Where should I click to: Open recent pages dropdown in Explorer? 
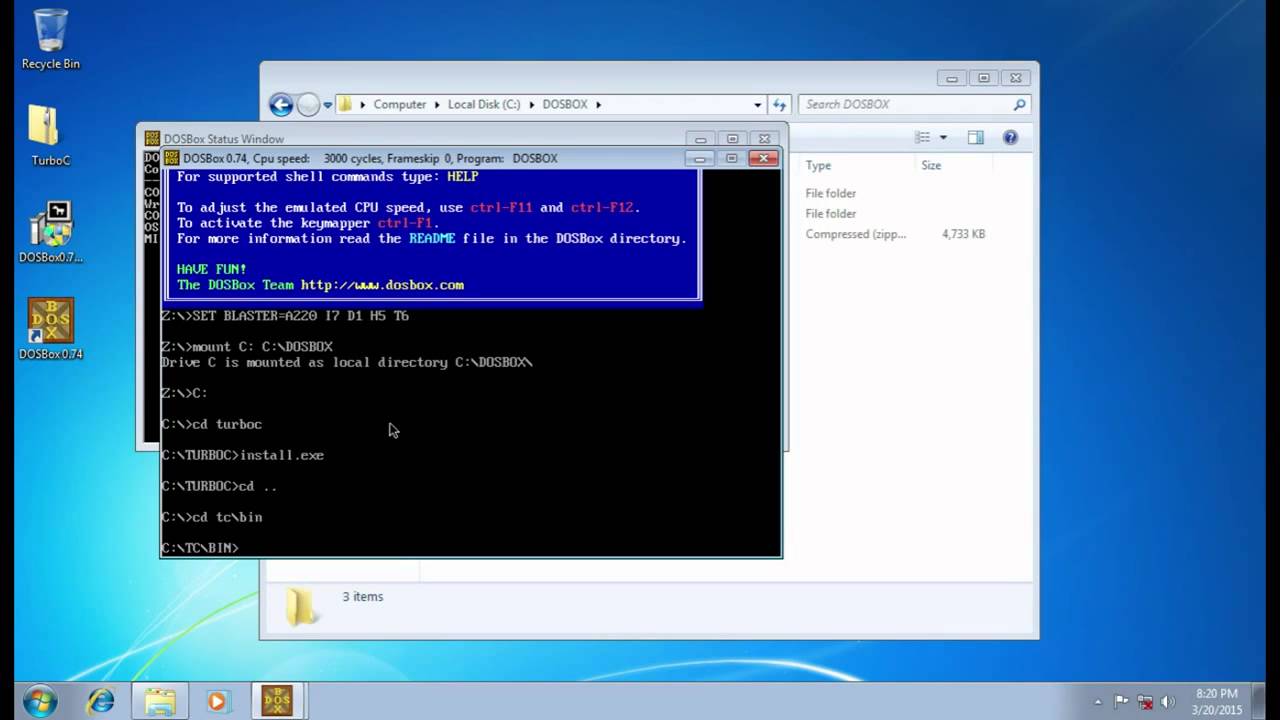coord(327,105)
